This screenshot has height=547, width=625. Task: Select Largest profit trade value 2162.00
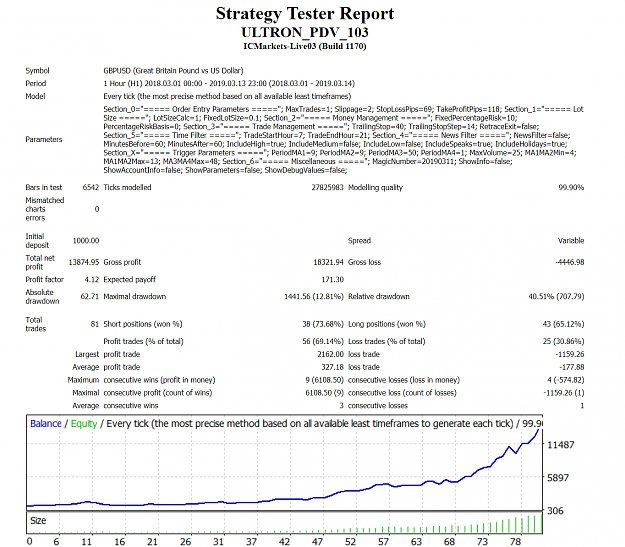[330, 354]
